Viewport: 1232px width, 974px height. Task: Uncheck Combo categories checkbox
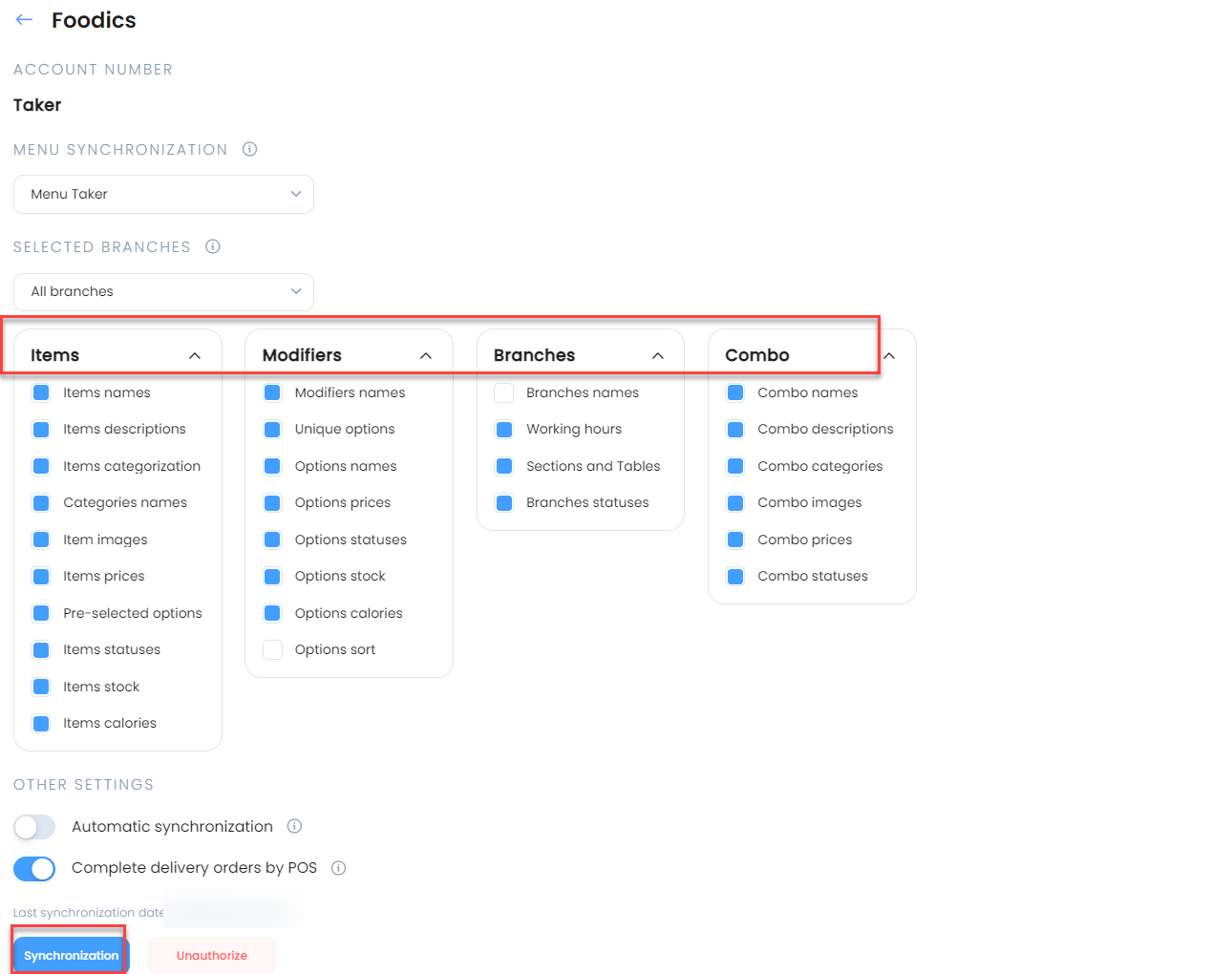tap(735, 466)
